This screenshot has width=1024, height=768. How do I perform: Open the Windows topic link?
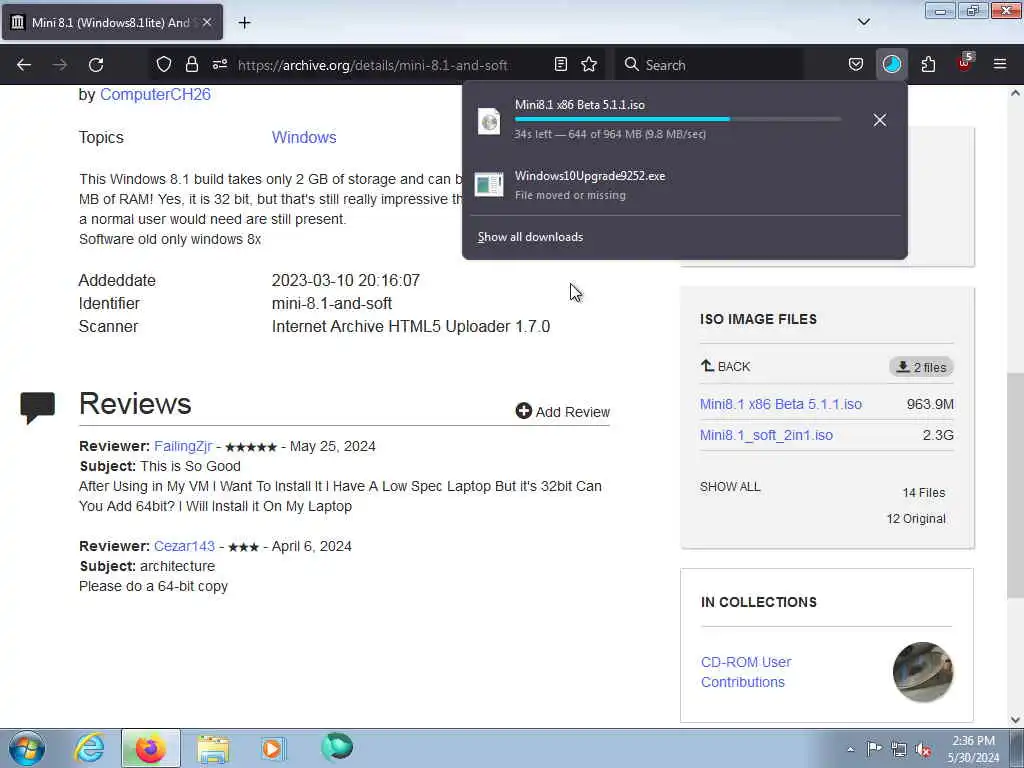point(304,137)
